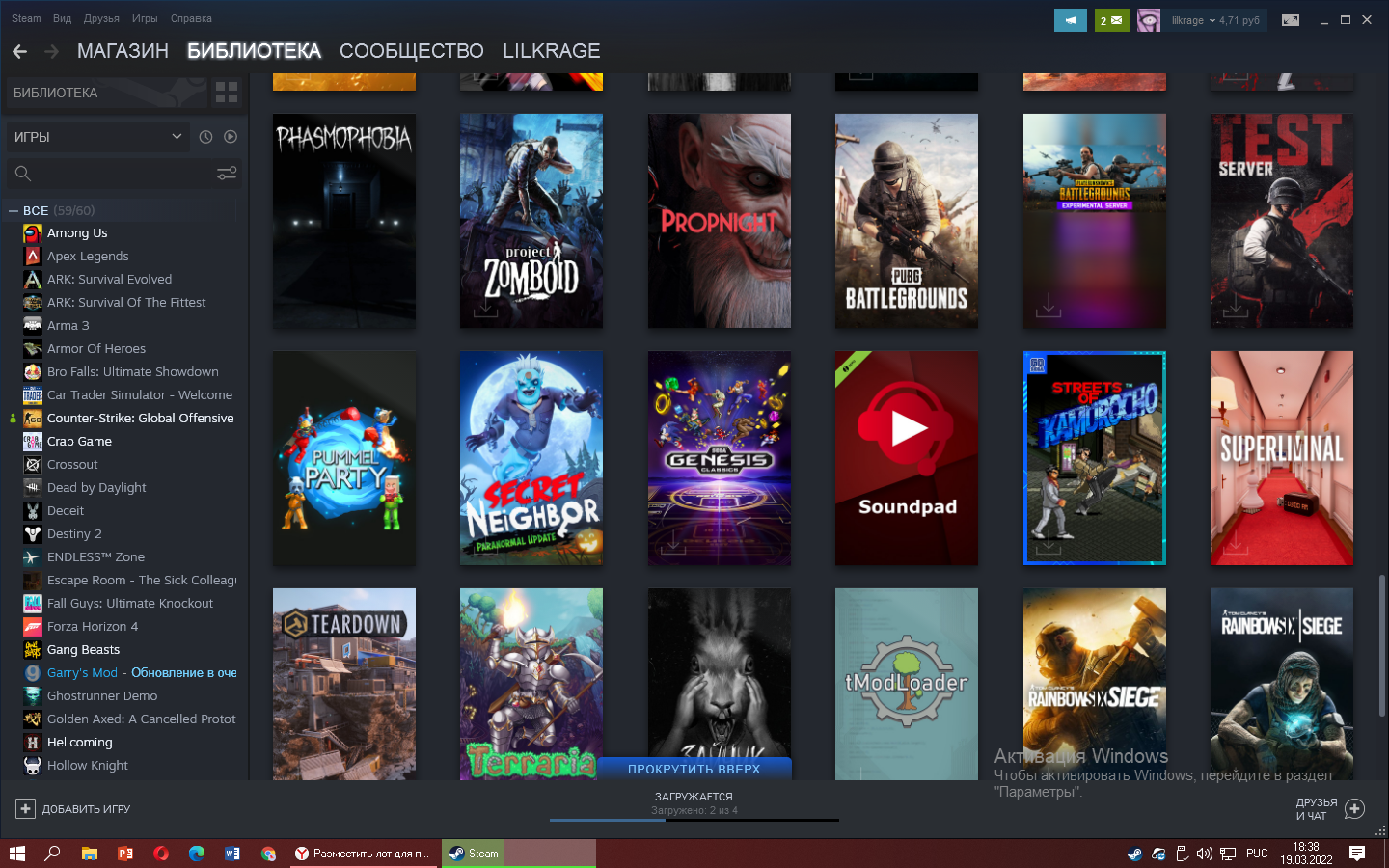Open advanced filter settings icon
The height and width of the screenshot is (868, 1389).
(x=227, y=174)
